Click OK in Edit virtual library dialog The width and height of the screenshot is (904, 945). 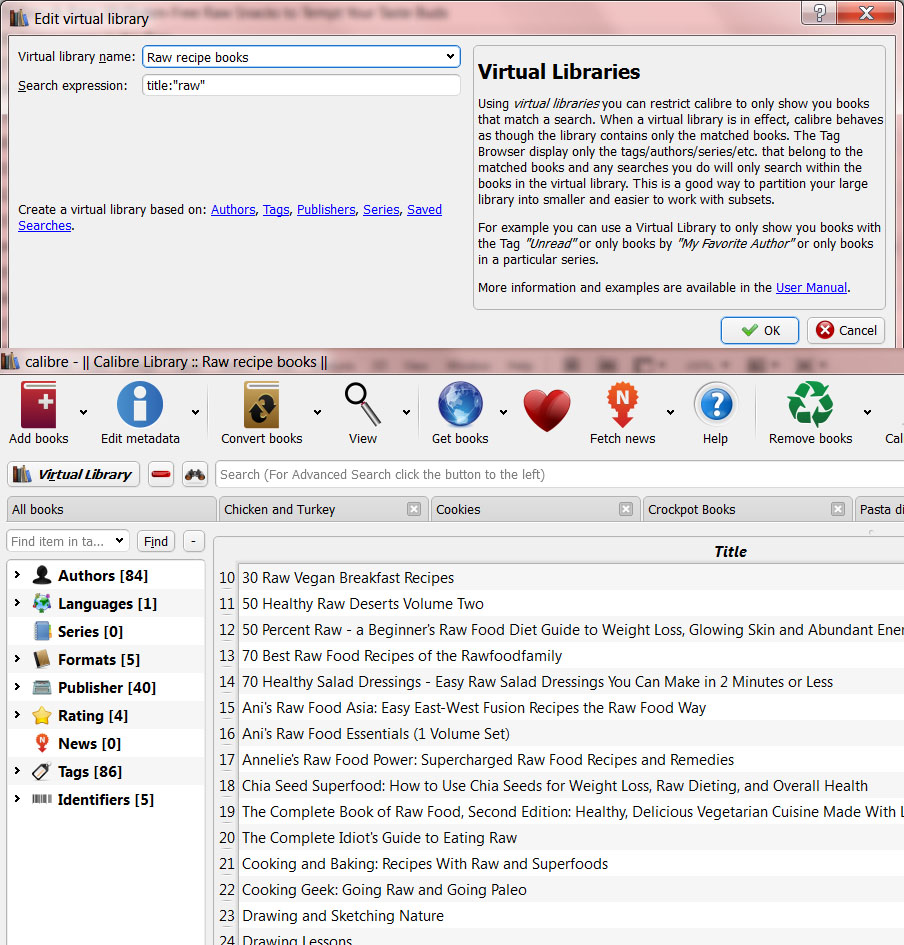pyautogui.click(x=759, y=330)
